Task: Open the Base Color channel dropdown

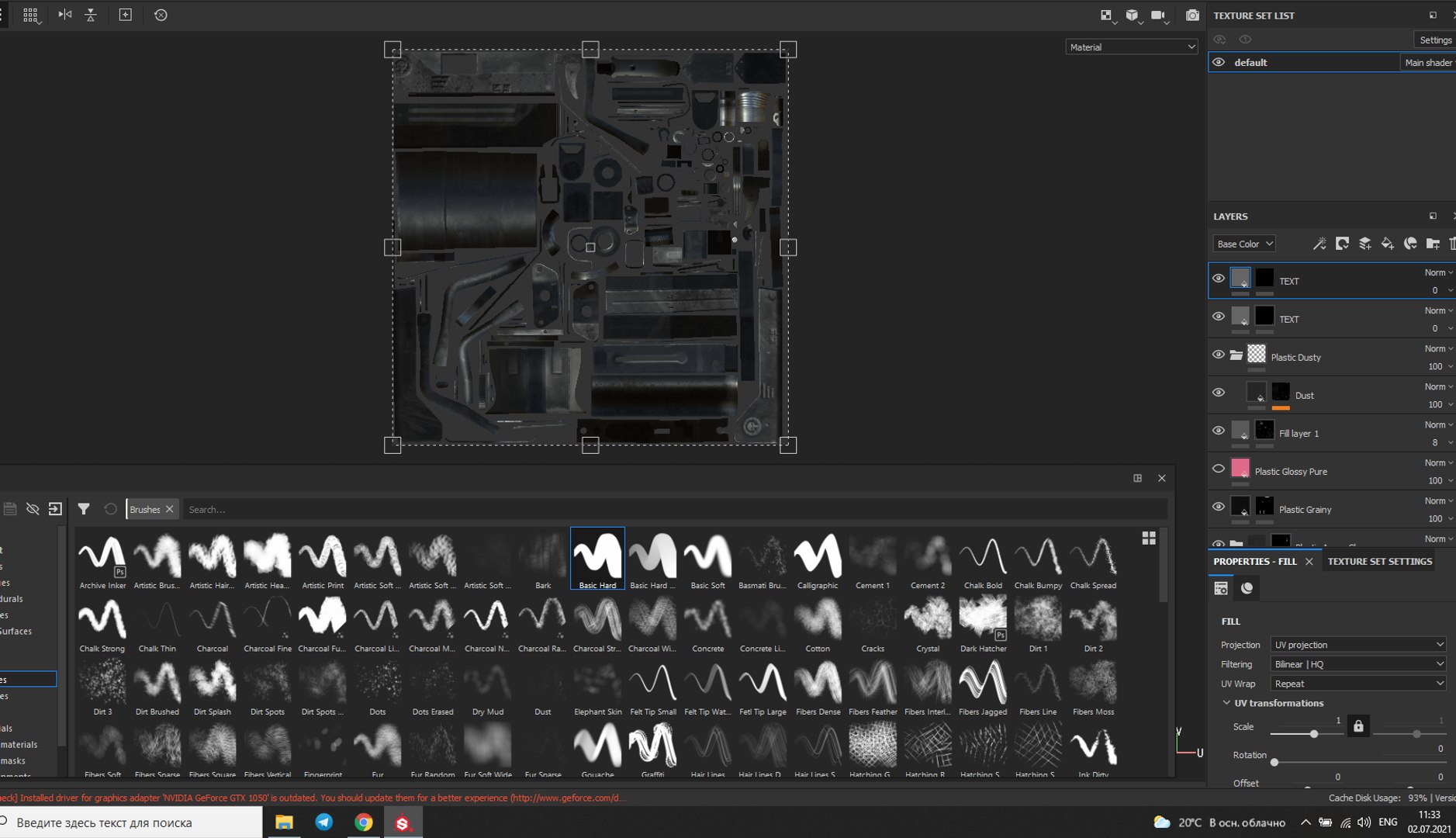Action: (x=1244, y=244)
